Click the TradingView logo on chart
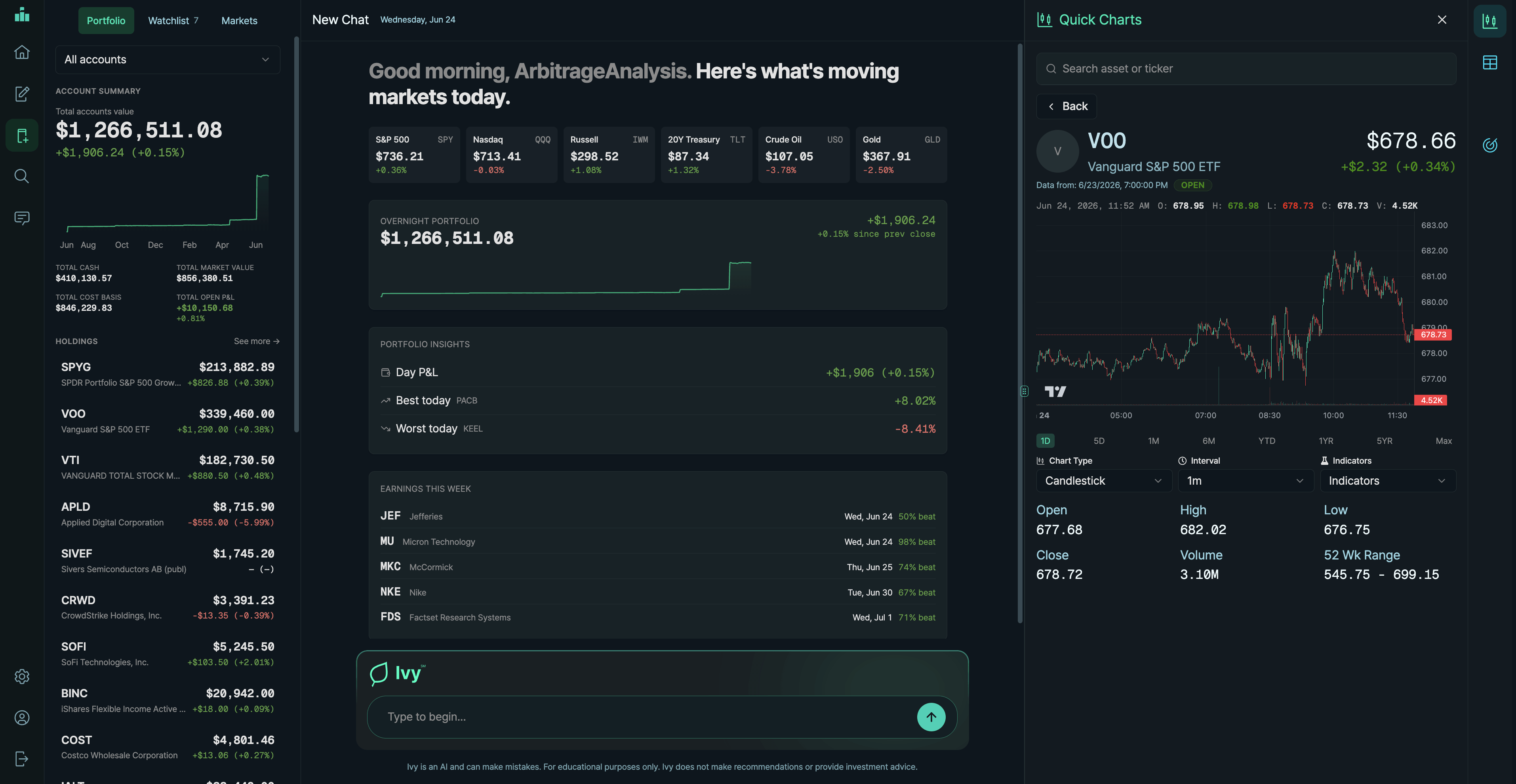 pyautogui.click(x=1055, y=392)
